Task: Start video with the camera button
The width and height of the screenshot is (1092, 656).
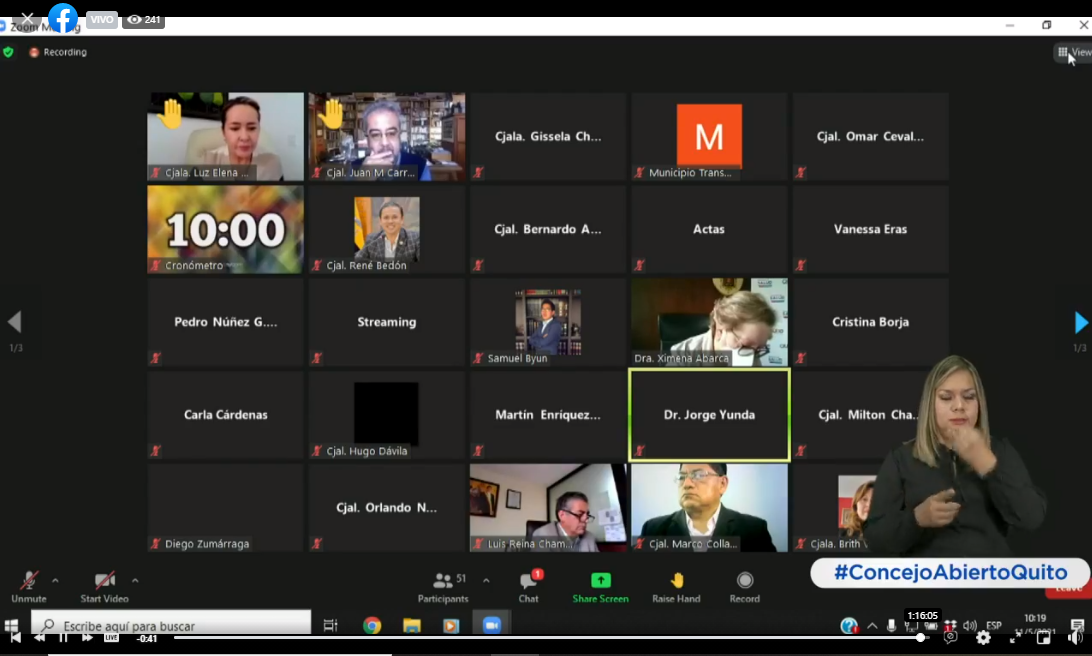Action: click(x=104, y=581)
